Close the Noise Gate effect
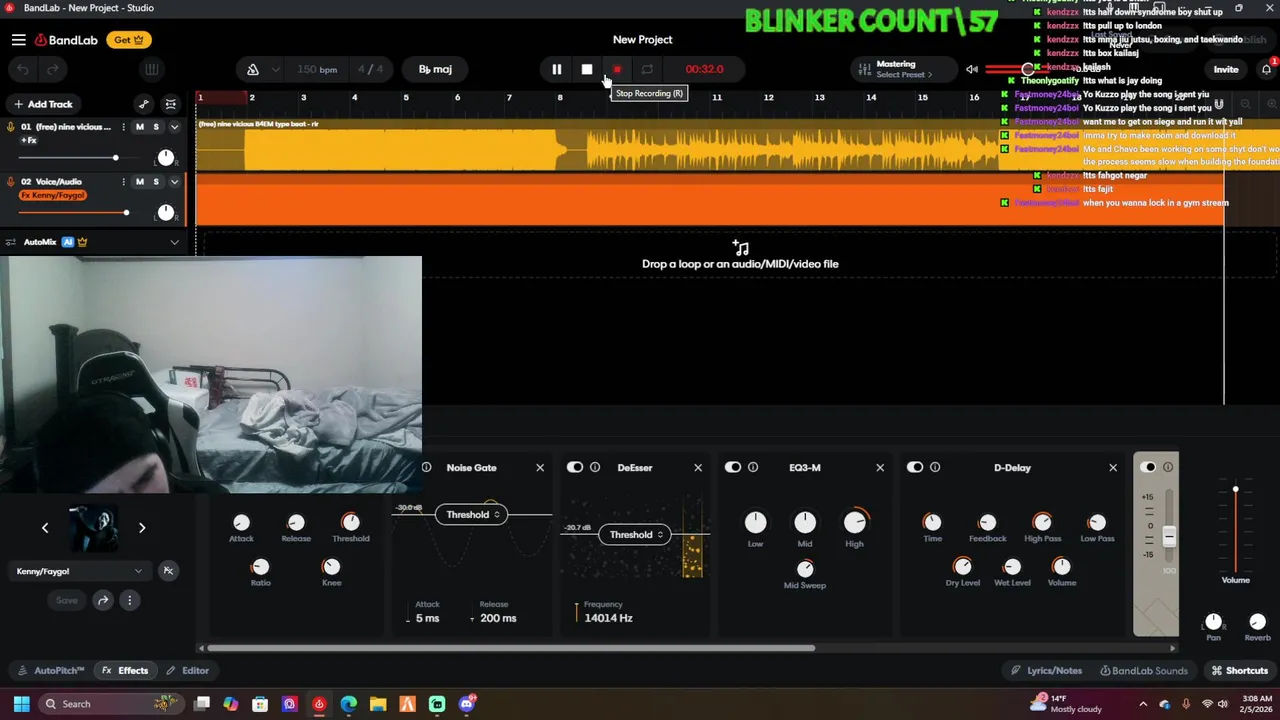 point(540,468)
